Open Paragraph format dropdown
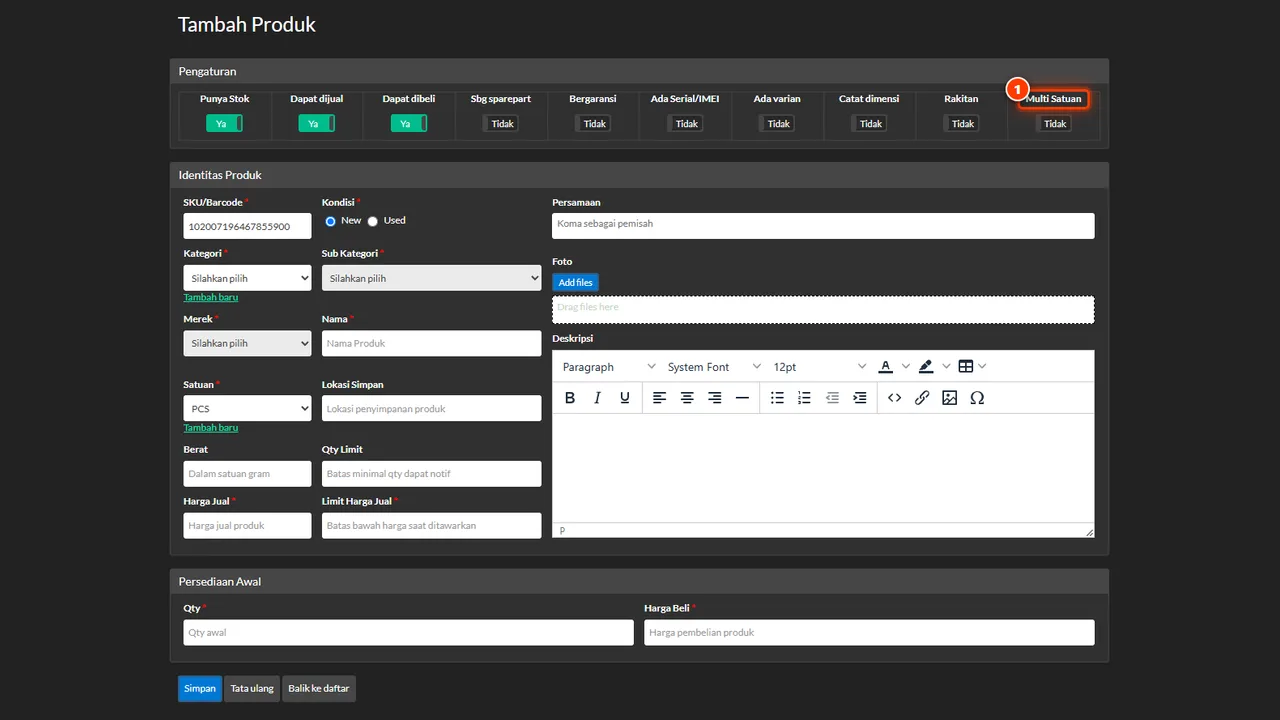 (609, 367)
